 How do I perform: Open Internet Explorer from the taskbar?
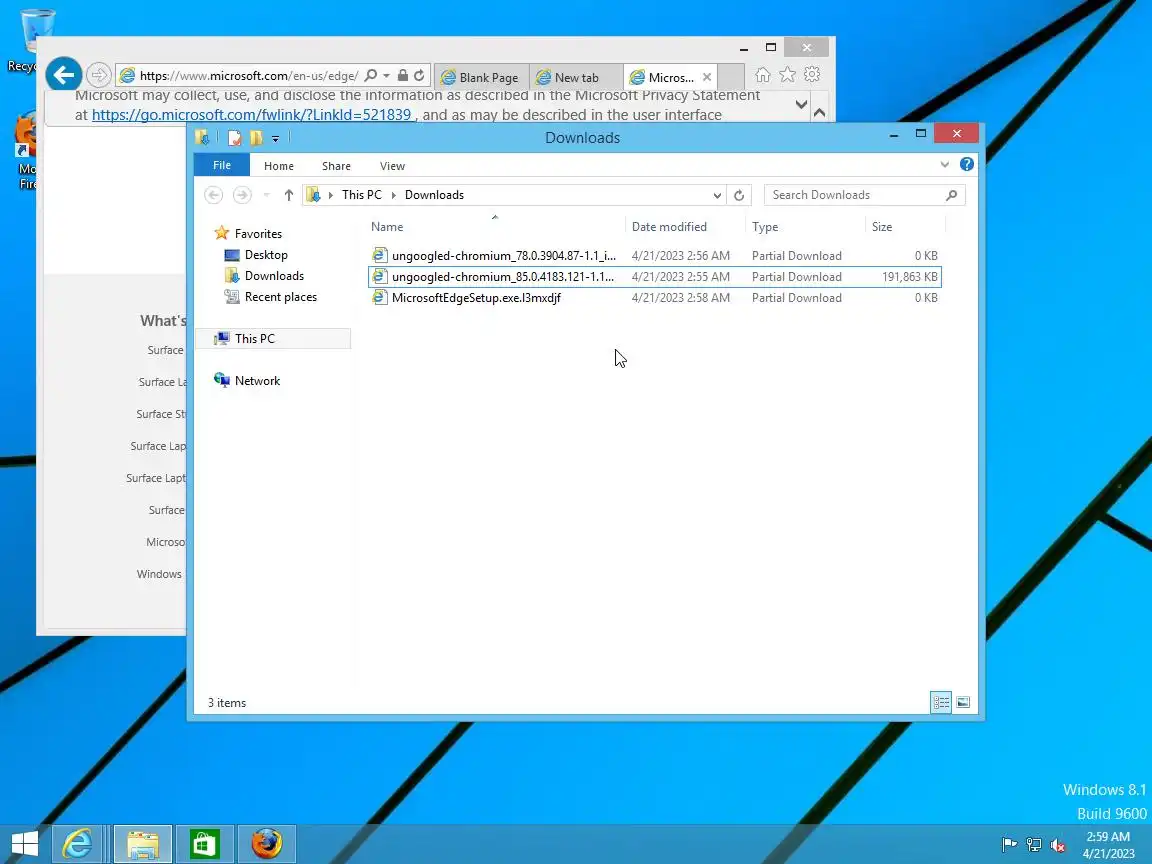[77, 844]
